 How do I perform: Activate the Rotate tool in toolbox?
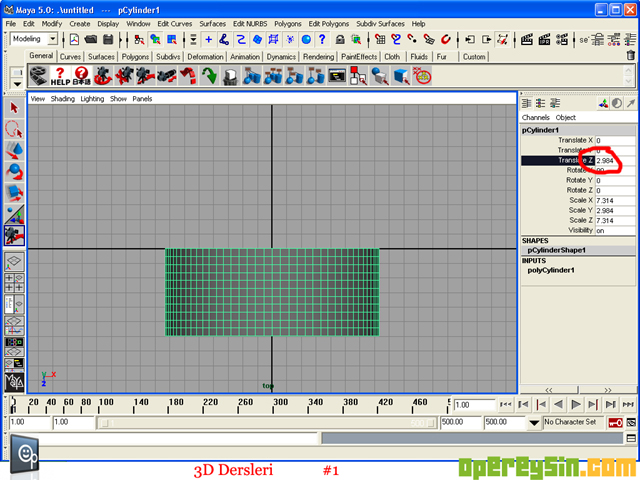tap(14, 171)
